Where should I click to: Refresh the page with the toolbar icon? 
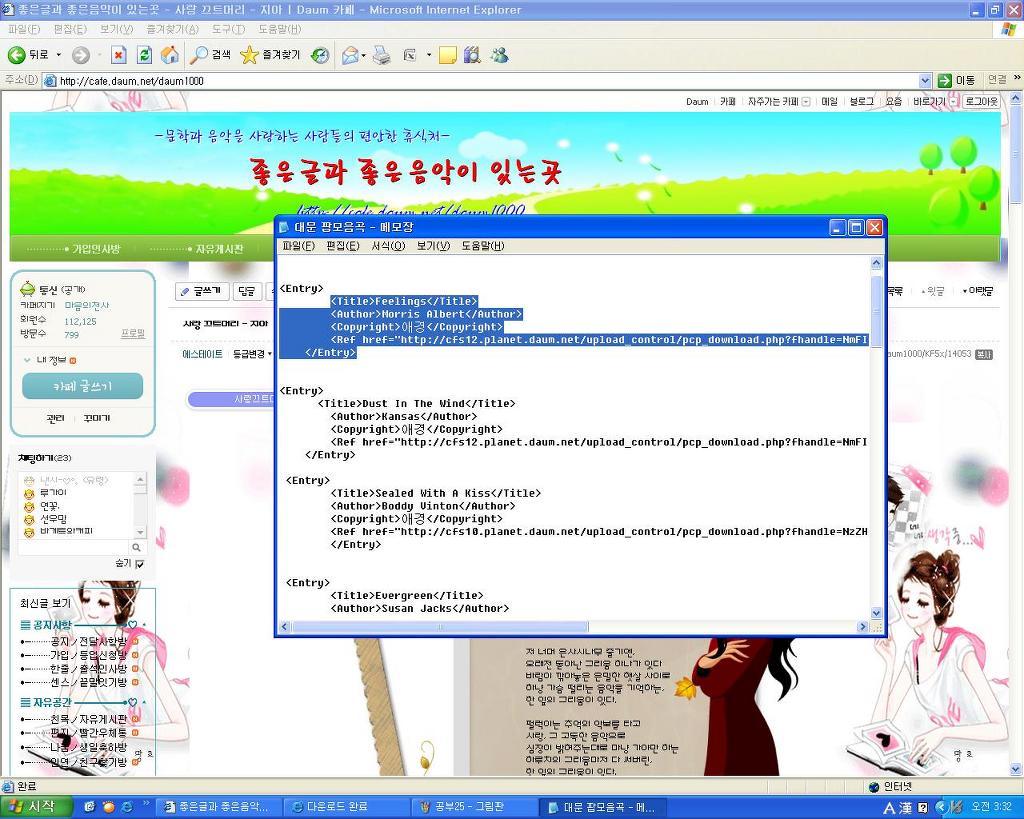pyautogui.click(x=144, y=55)
